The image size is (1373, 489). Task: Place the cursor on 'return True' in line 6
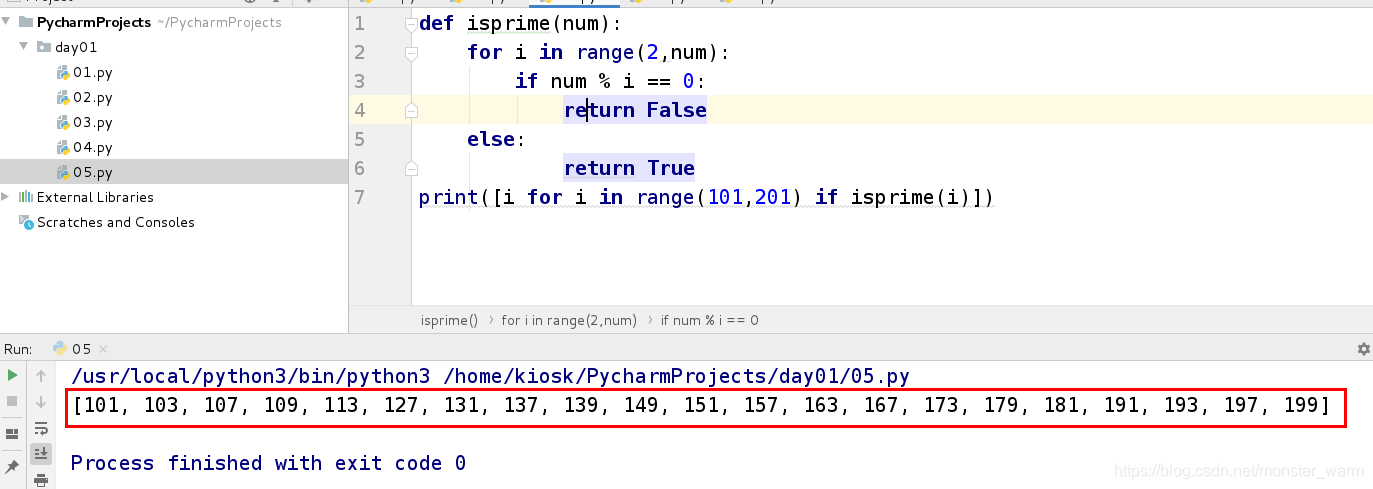tap(629, 168)
